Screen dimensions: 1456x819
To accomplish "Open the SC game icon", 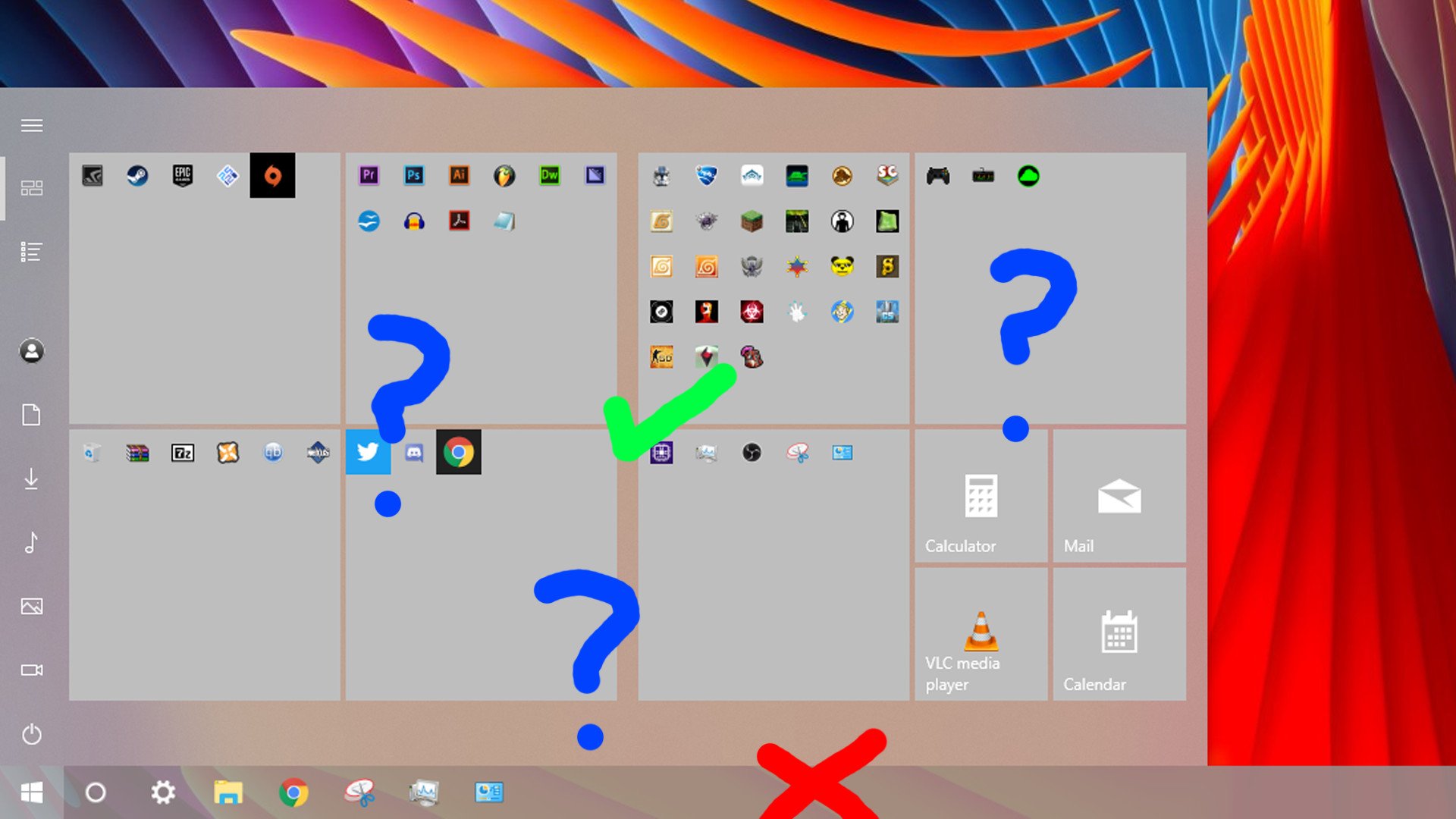I will [x=887, y=176].
